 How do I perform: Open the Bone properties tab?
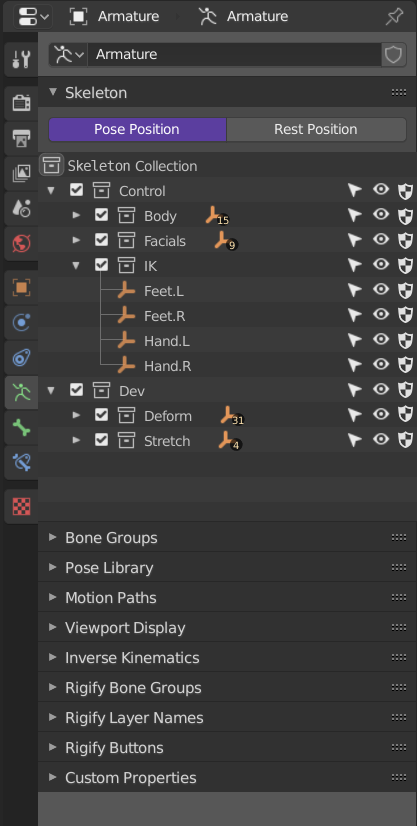21,428
